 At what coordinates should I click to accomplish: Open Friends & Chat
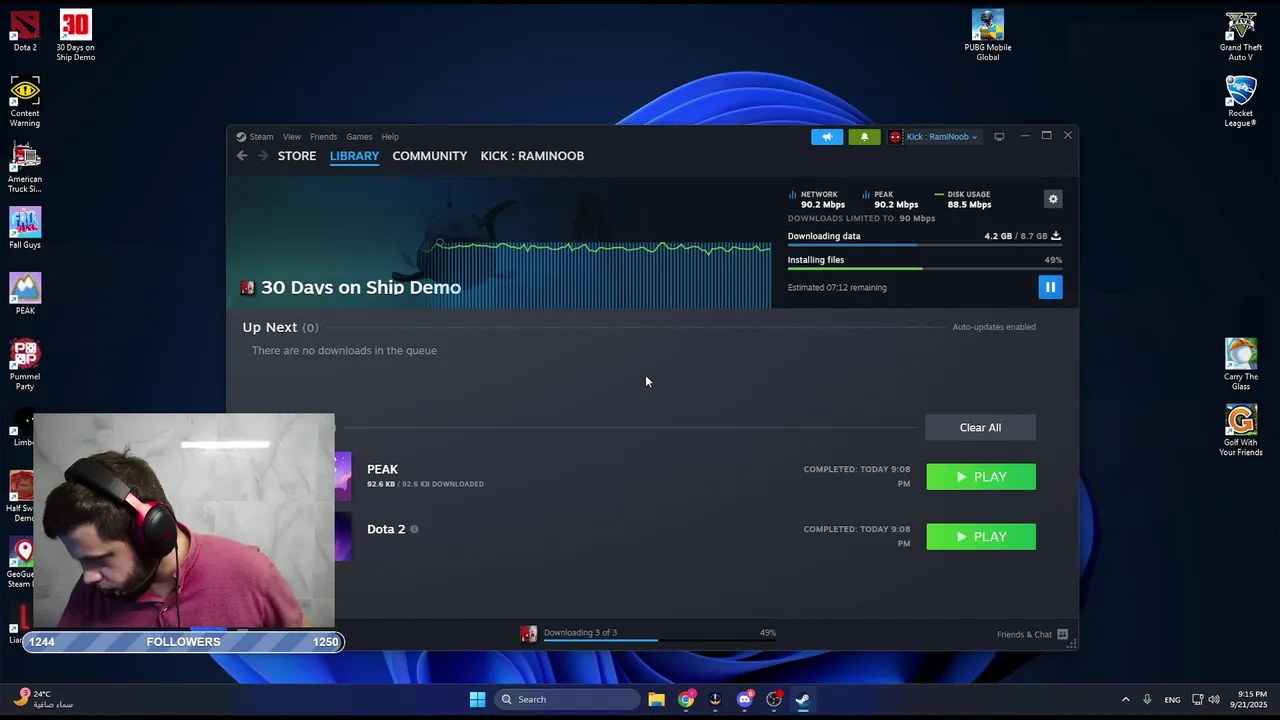point(1032,634)
